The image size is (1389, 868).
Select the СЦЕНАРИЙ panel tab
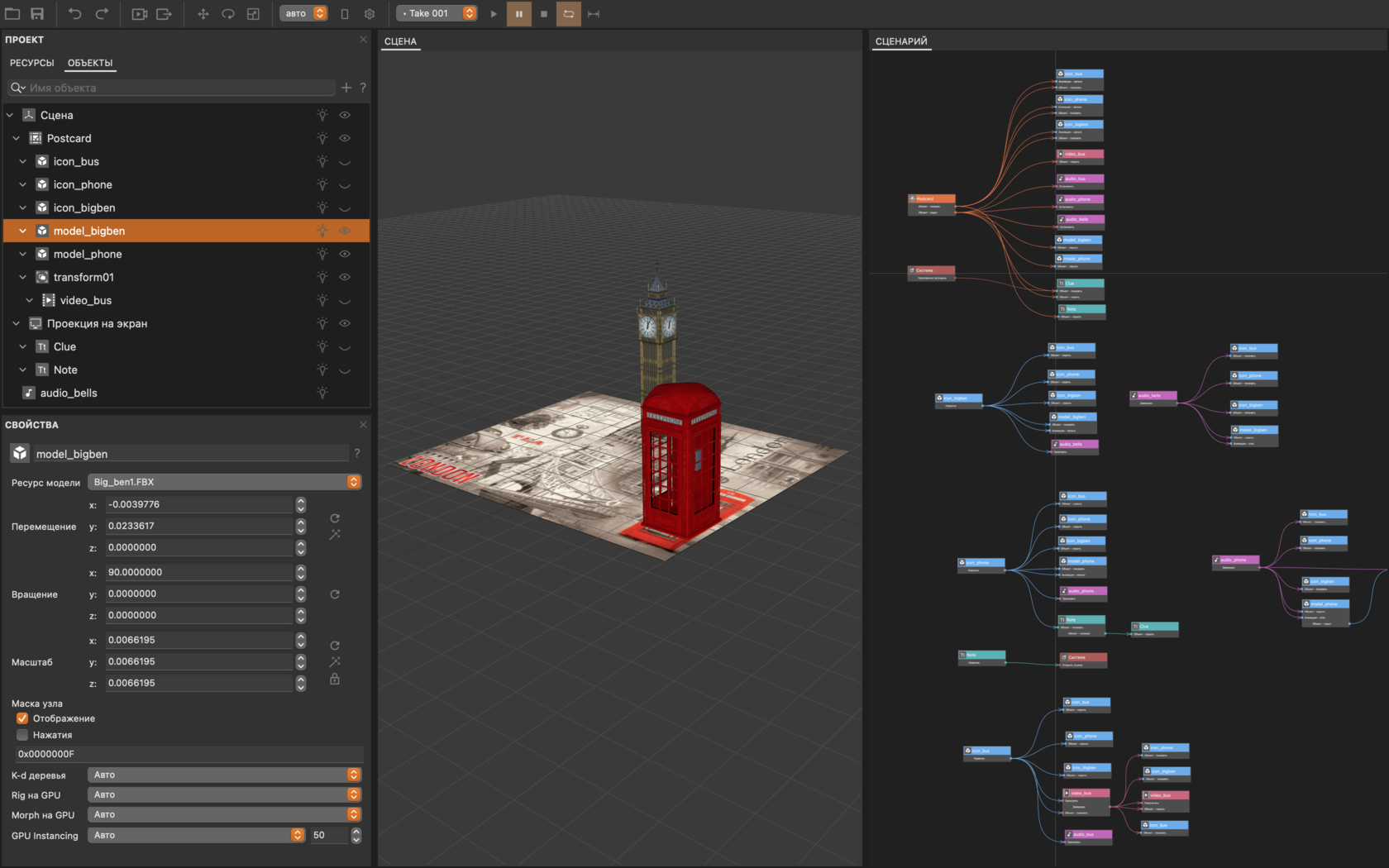pyautogui.click(x=901, y=41)
